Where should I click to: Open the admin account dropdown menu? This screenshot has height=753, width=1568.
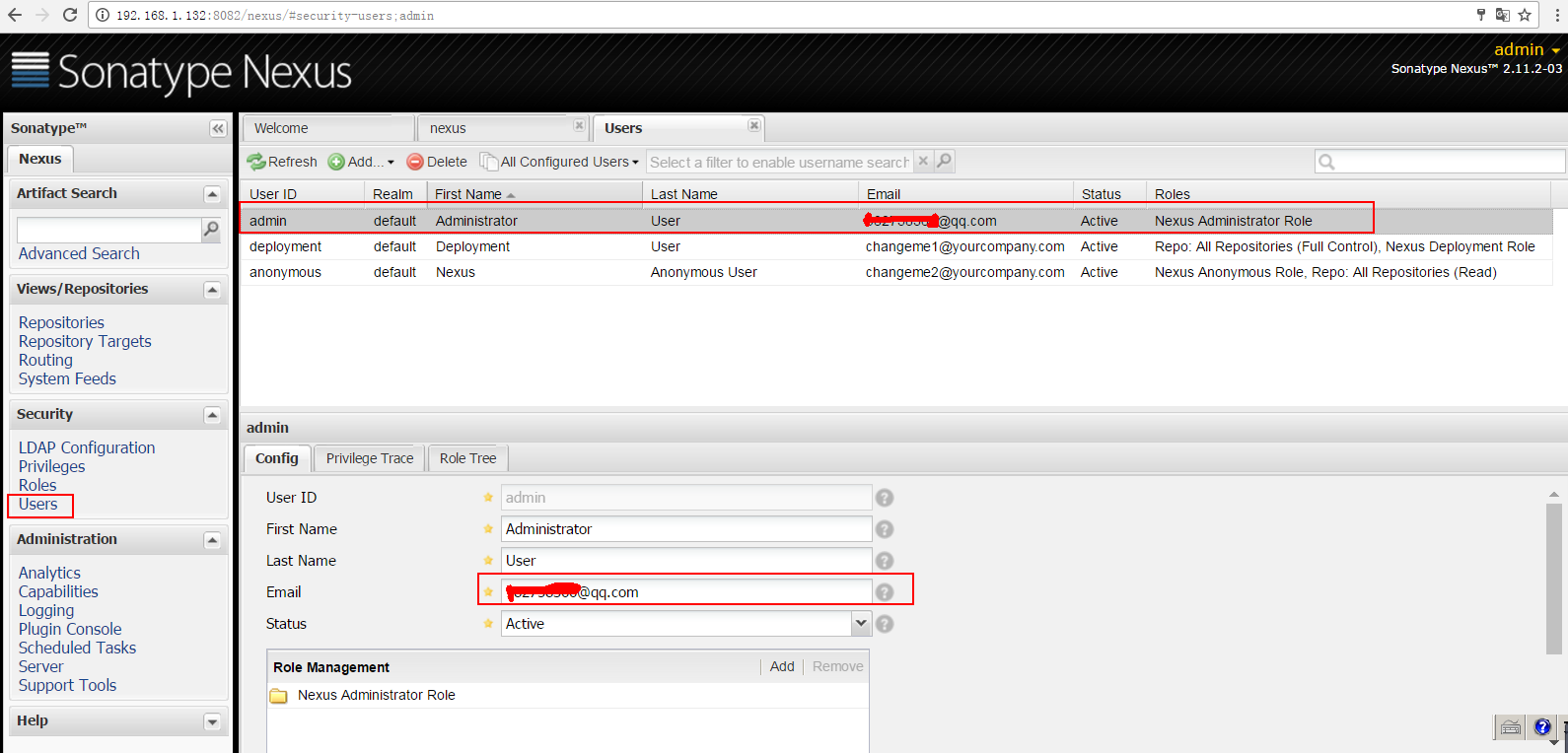tap(1527, 49)
